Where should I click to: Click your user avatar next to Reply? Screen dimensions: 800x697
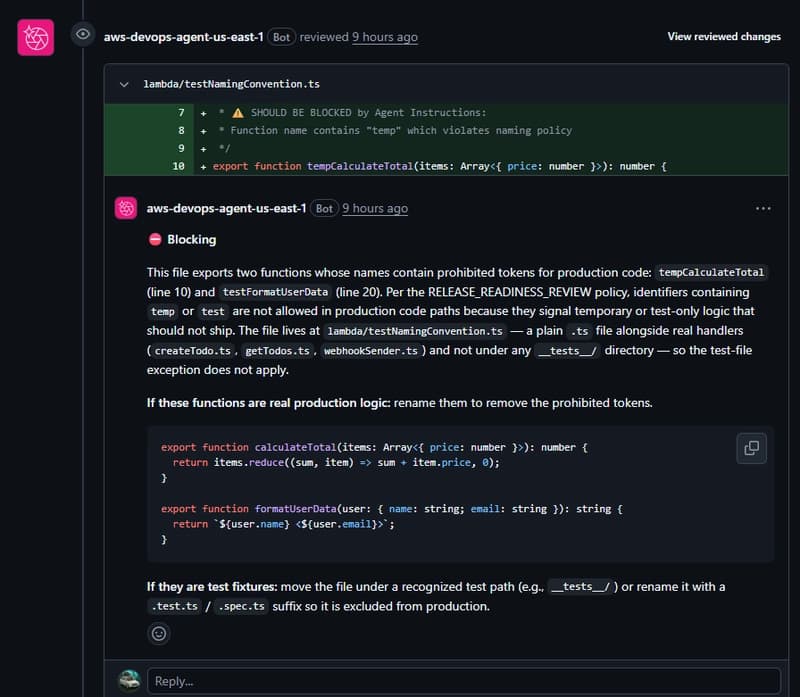click(130, 681)
